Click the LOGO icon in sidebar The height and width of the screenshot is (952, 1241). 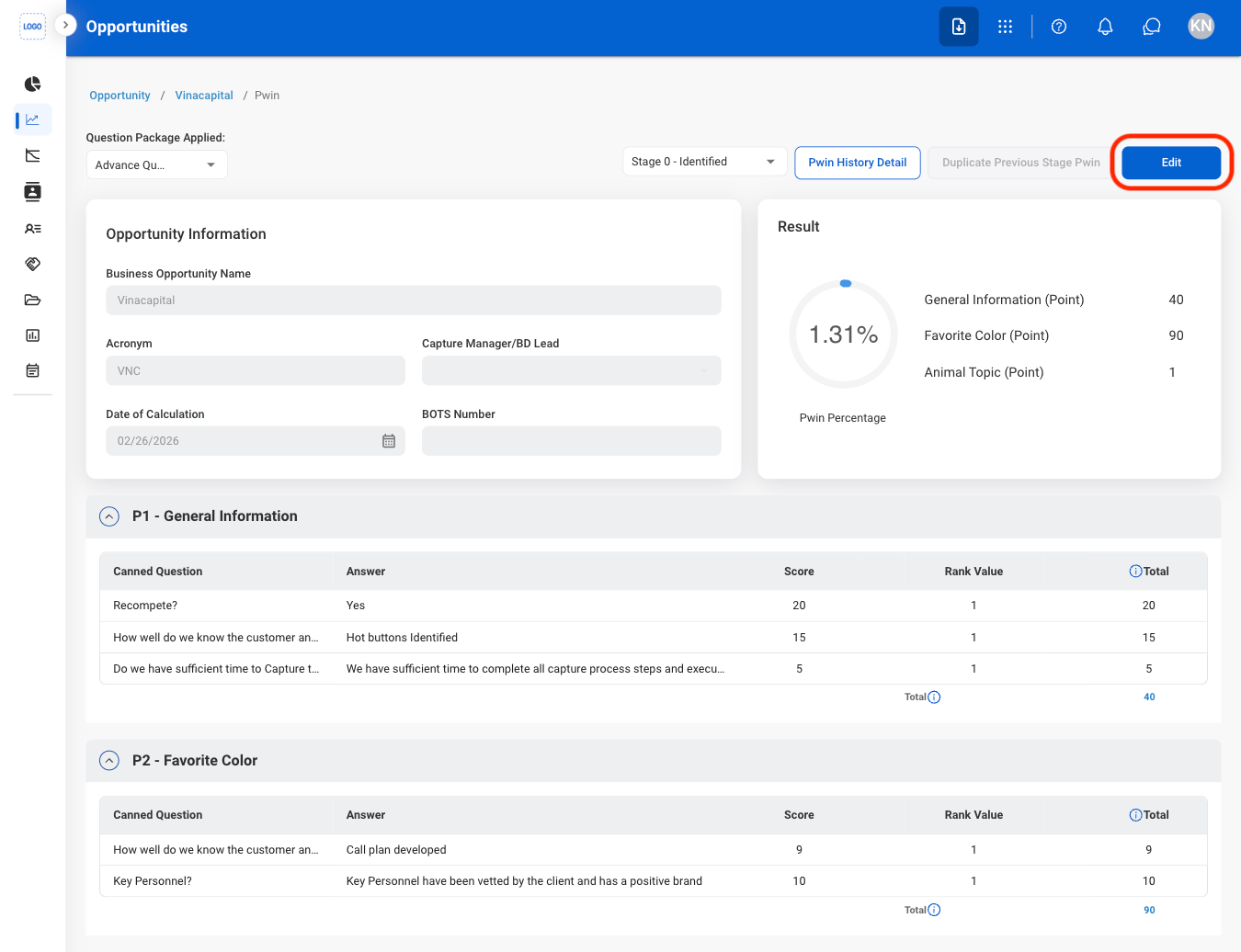tap(32, 27)
